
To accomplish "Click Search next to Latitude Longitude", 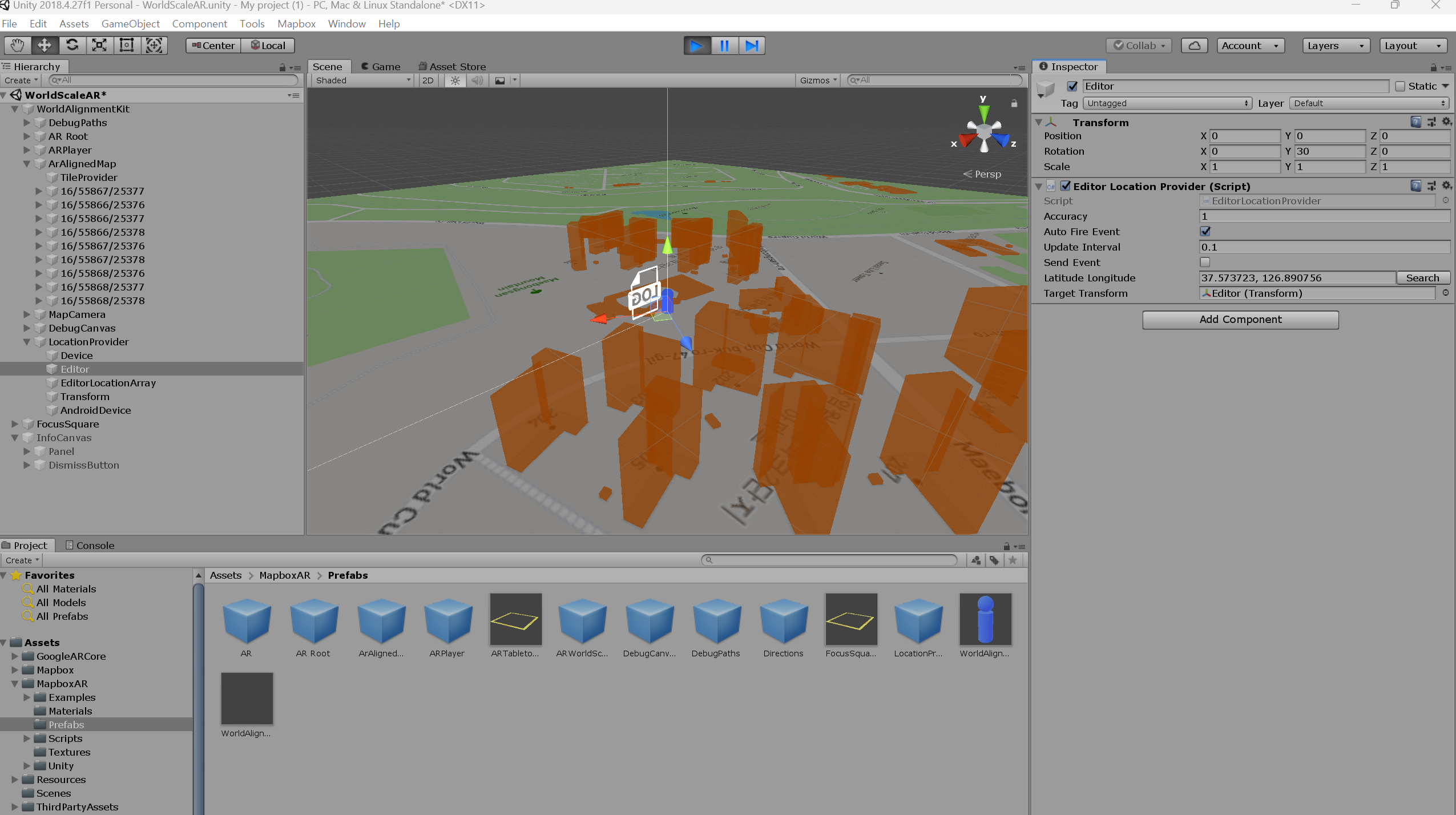I will pos(1422,278).
